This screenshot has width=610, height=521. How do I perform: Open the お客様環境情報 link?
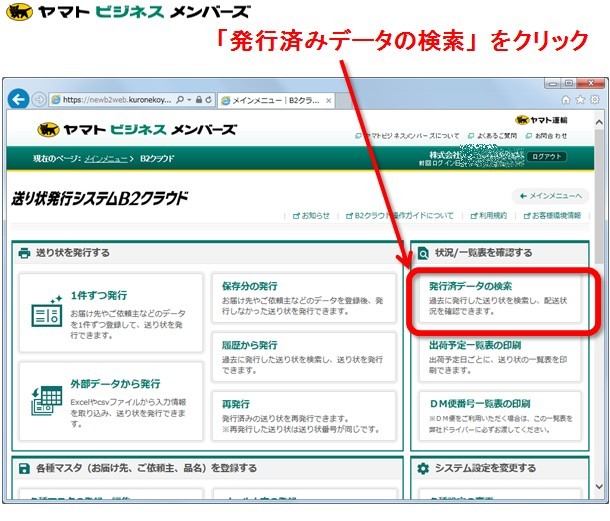552,215
